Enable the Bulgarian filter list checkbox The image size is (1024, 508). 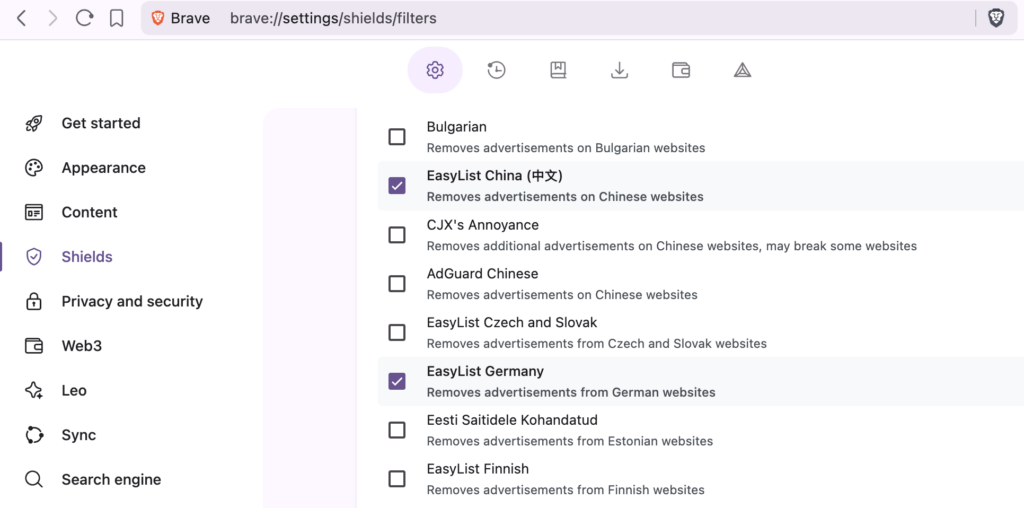click(397, 136)
